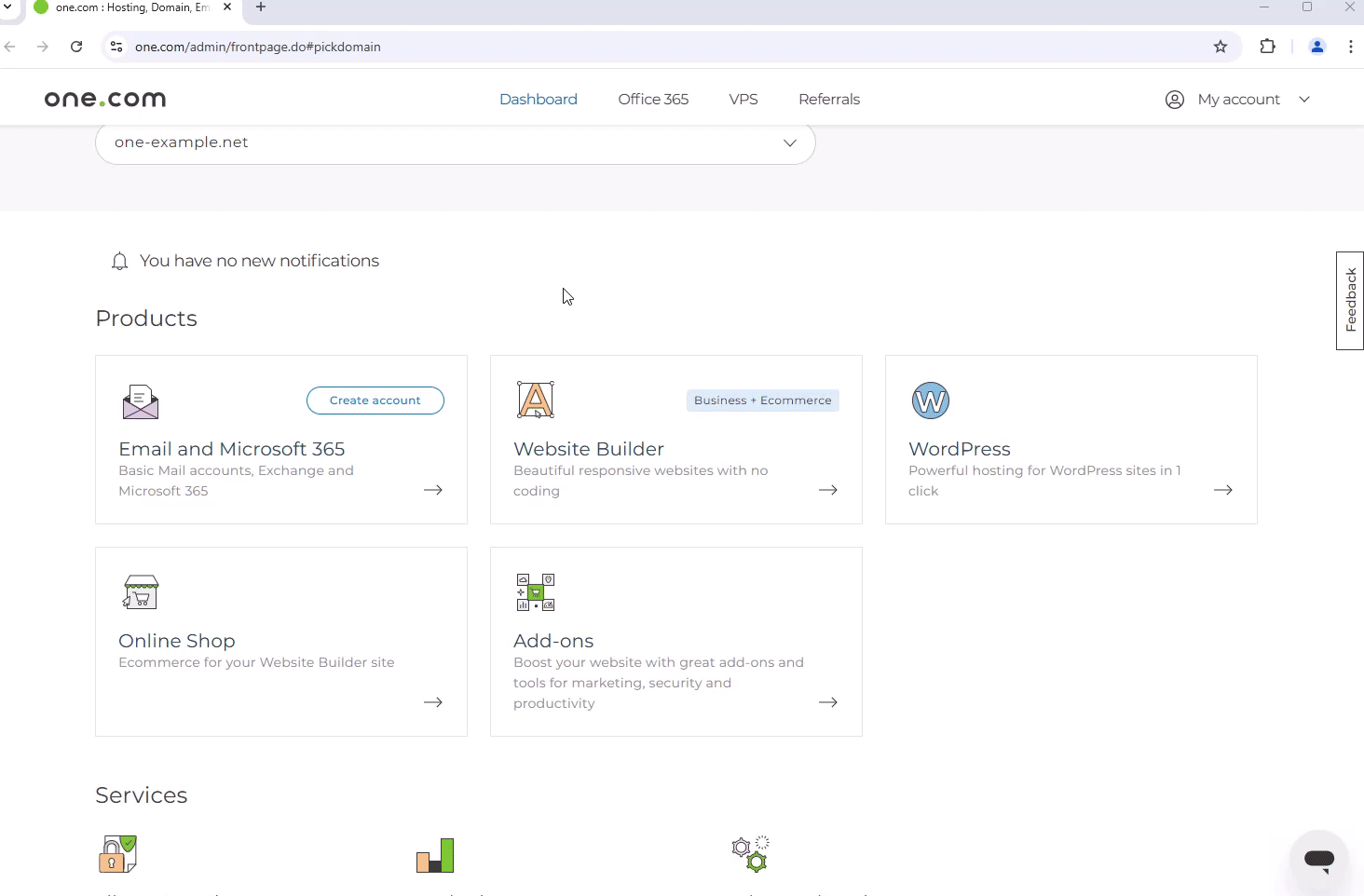Viewport: 1364px width, 896px height.
Task: Open the chat support bubble
Action: pyautogui.click(x=1318, y=859)
